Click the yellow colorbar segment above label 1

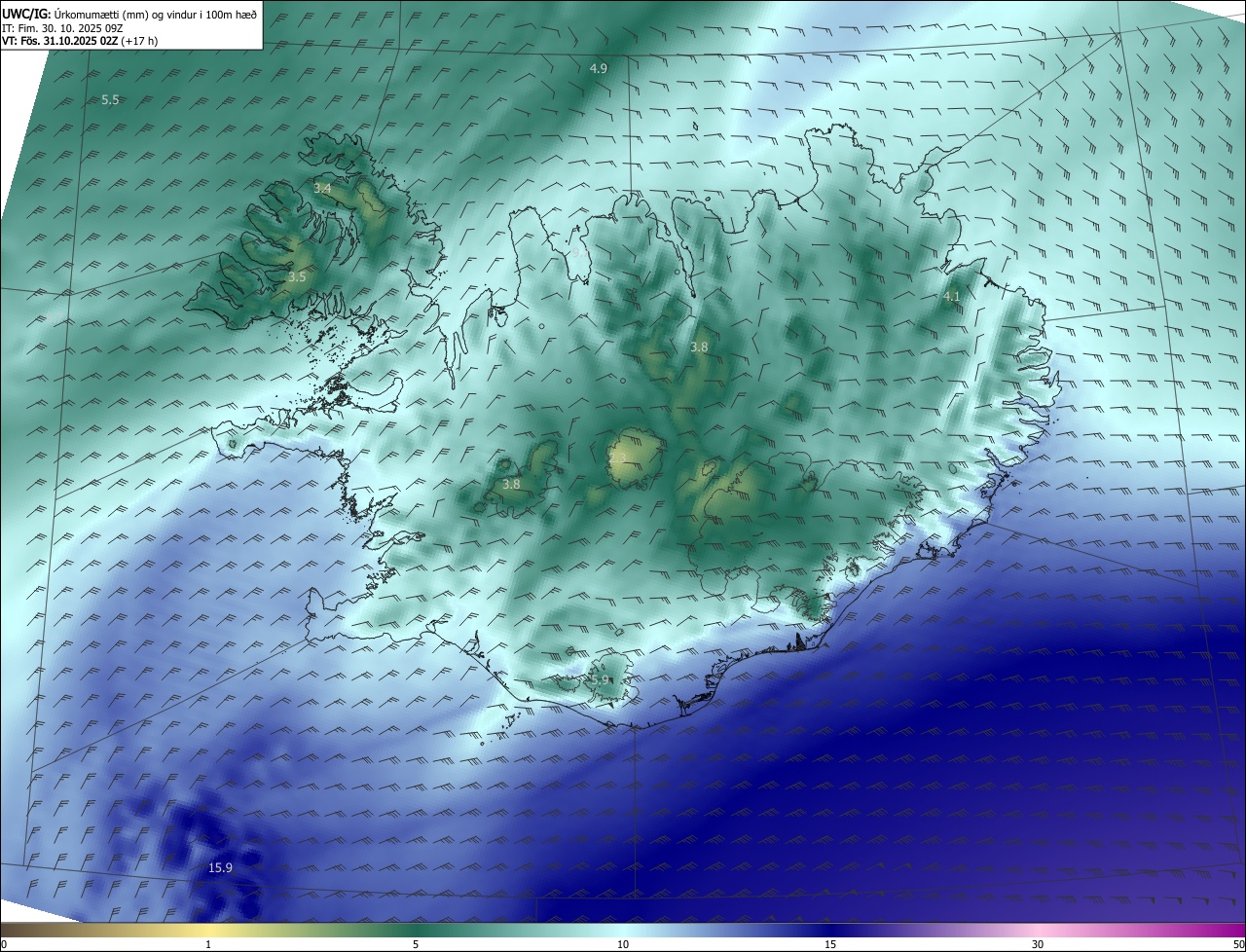point(208,930)
